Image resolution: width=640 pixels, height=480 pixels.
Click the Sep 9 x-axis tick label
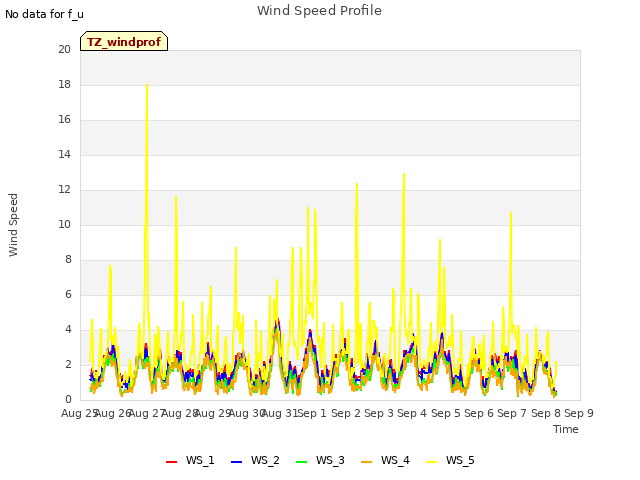tap(579, 413)
